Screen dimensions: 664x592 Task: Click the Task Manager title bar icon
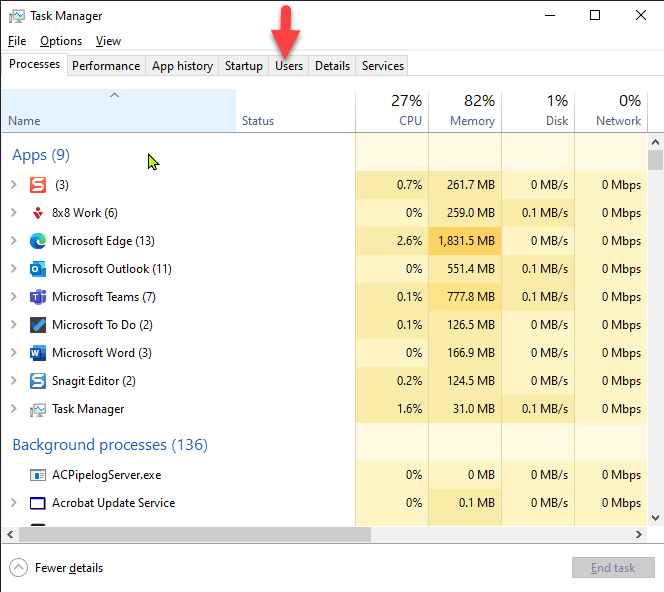coord(17,16)
